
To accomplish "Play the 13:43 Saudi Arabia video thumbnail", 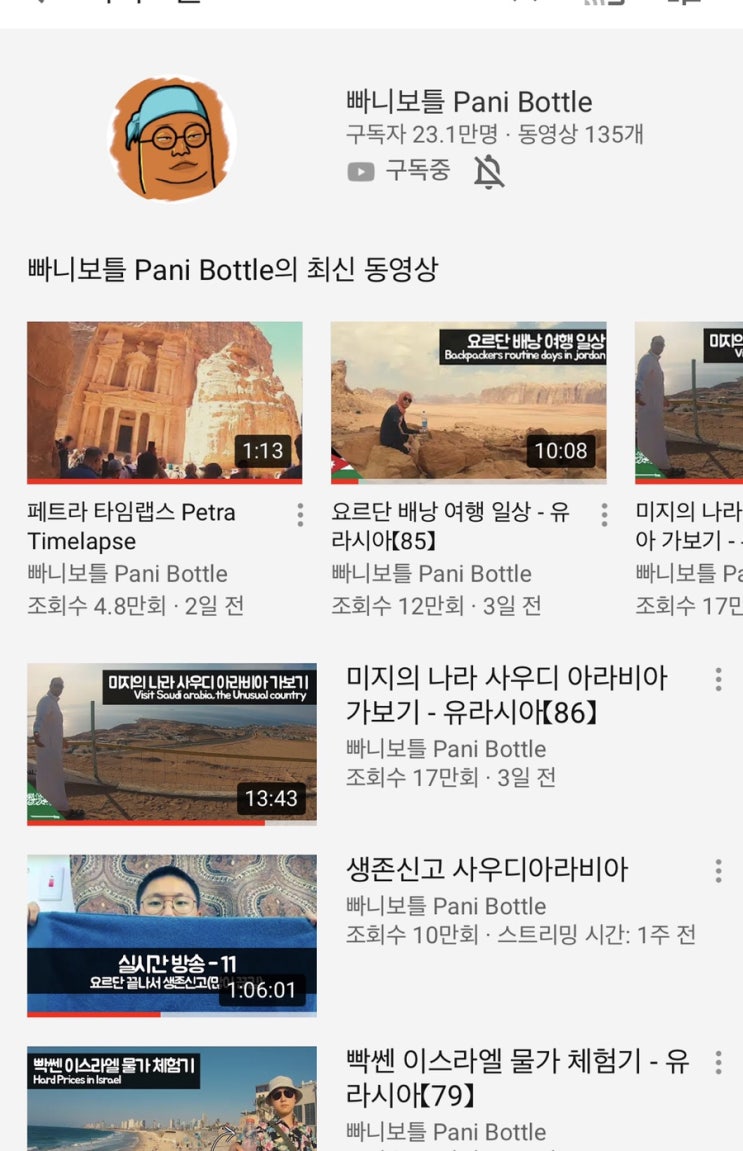I will pos(172,744).
